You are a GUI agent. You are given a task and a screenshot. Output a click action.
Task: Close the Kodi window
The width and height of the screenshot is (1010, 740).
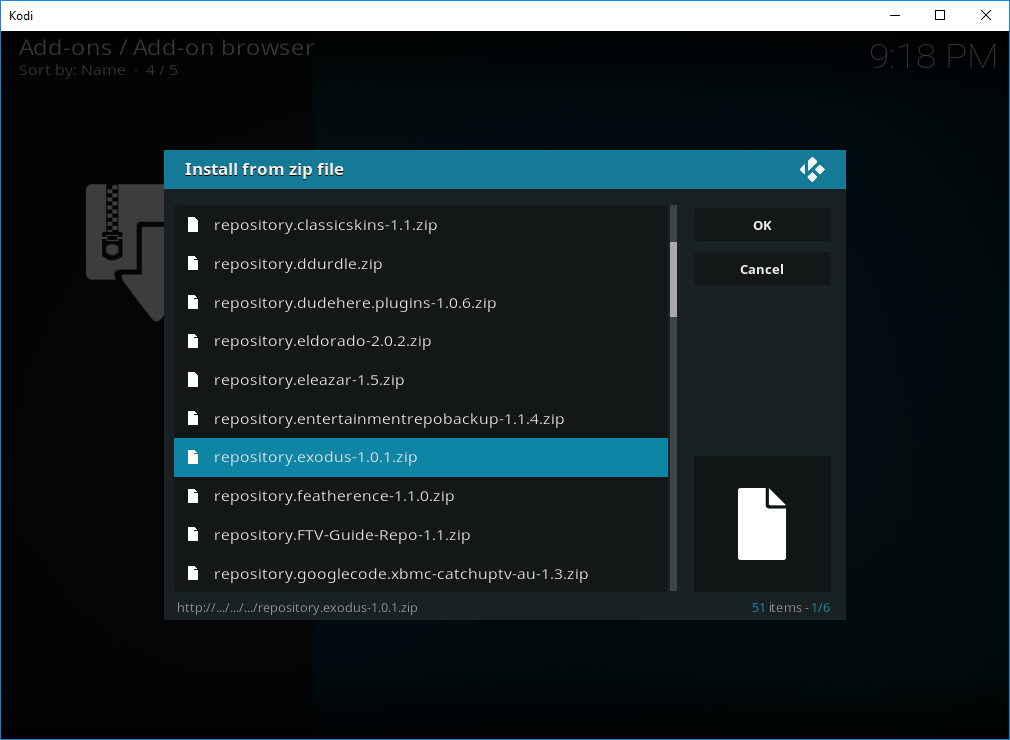pyautogui.click(x=986, y=15)
